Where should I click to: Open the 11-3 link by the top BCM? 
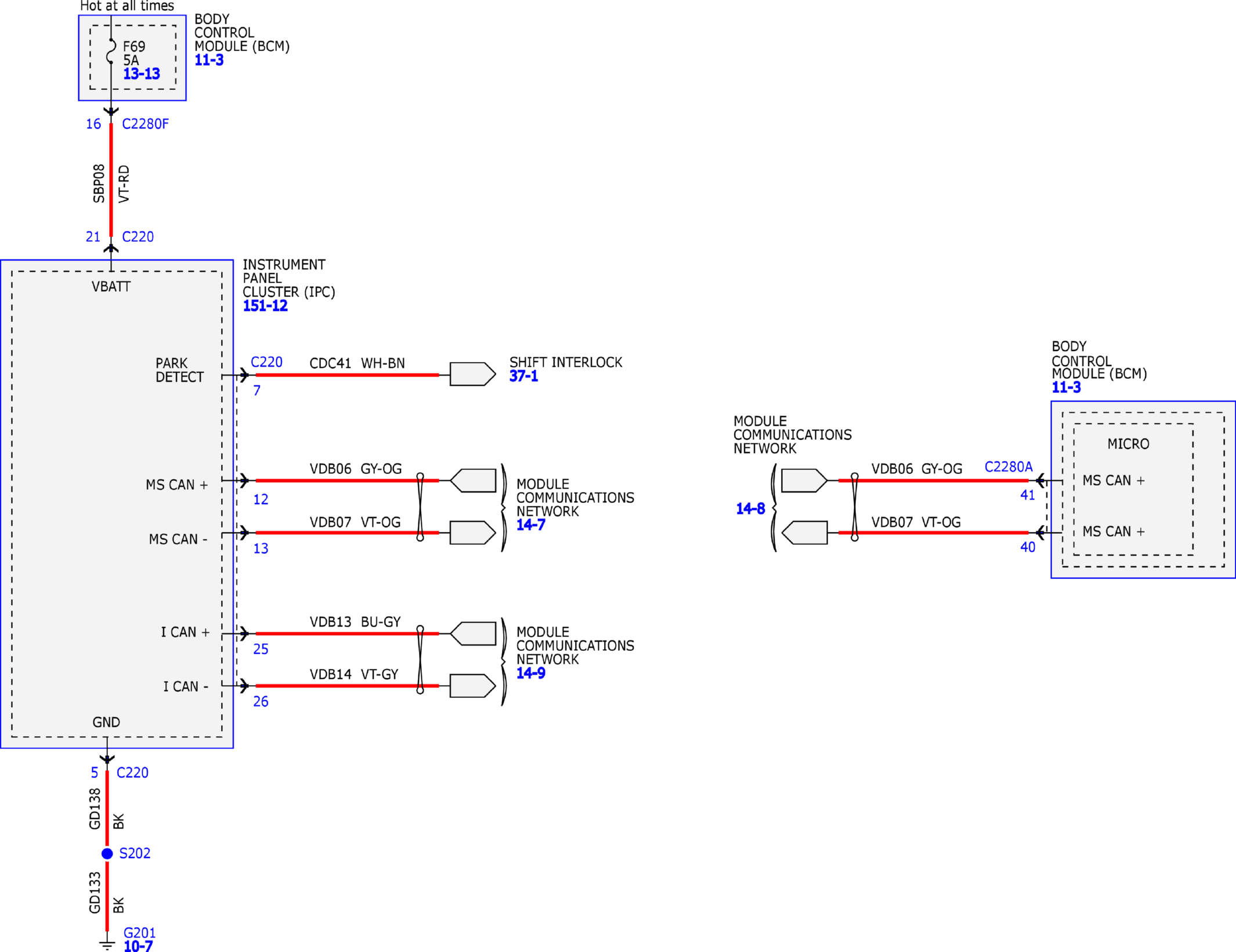(x=209, y=60)
